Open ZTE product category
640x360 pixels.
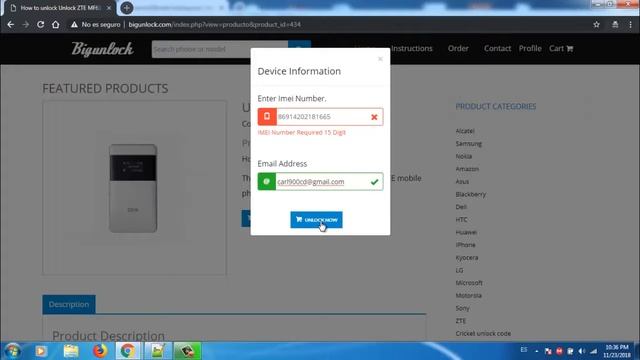click(x=461, y=321)
